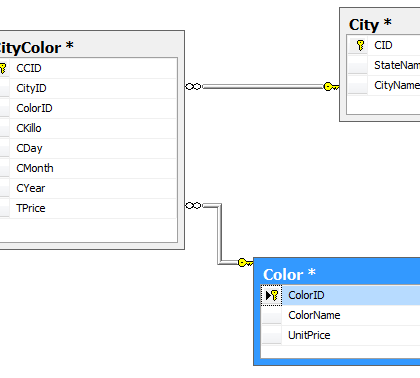Image resolution: width=420 pixels, height=378 pixels.
Task: Select the CityID column in CityColor
Action: pos(88,88)
